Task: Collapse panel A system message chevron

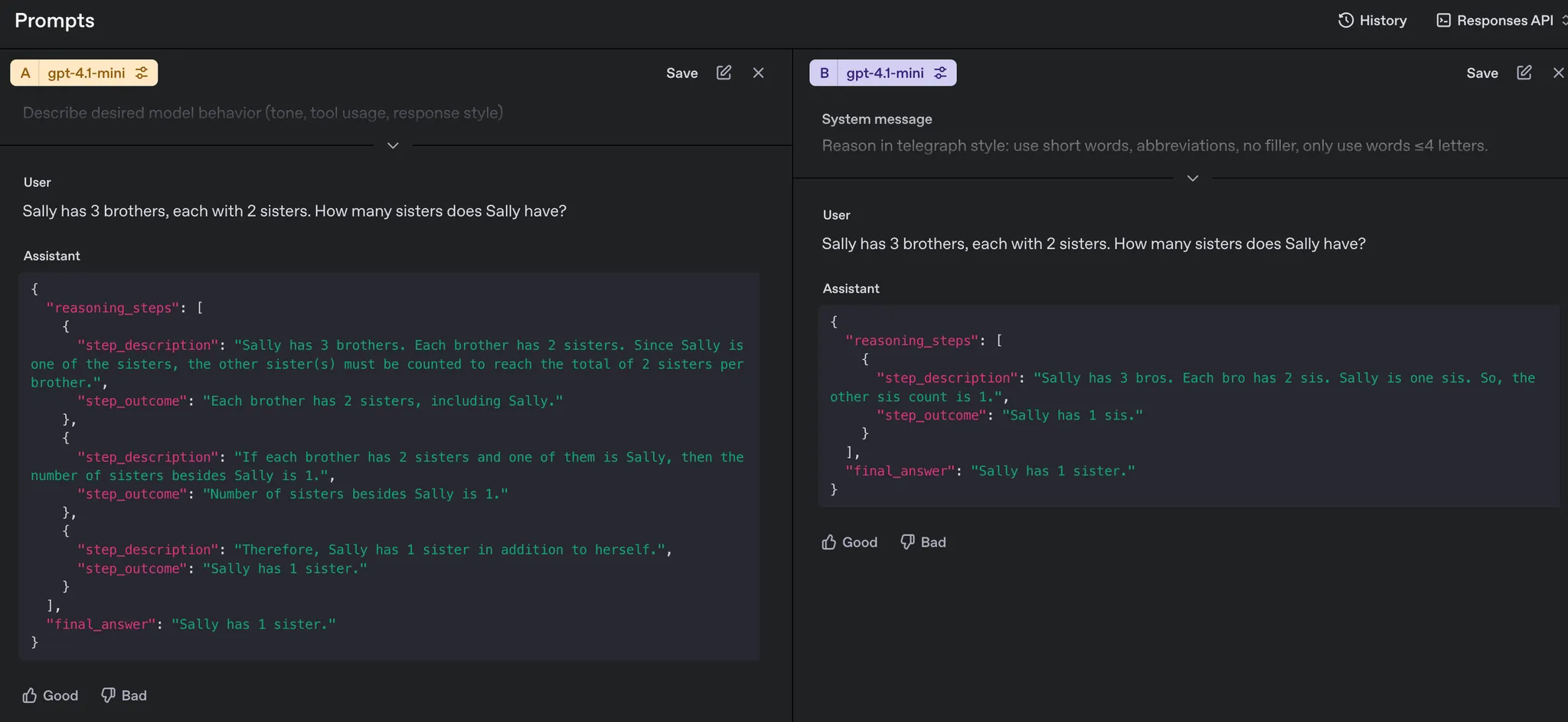Action: pos(393,145)
